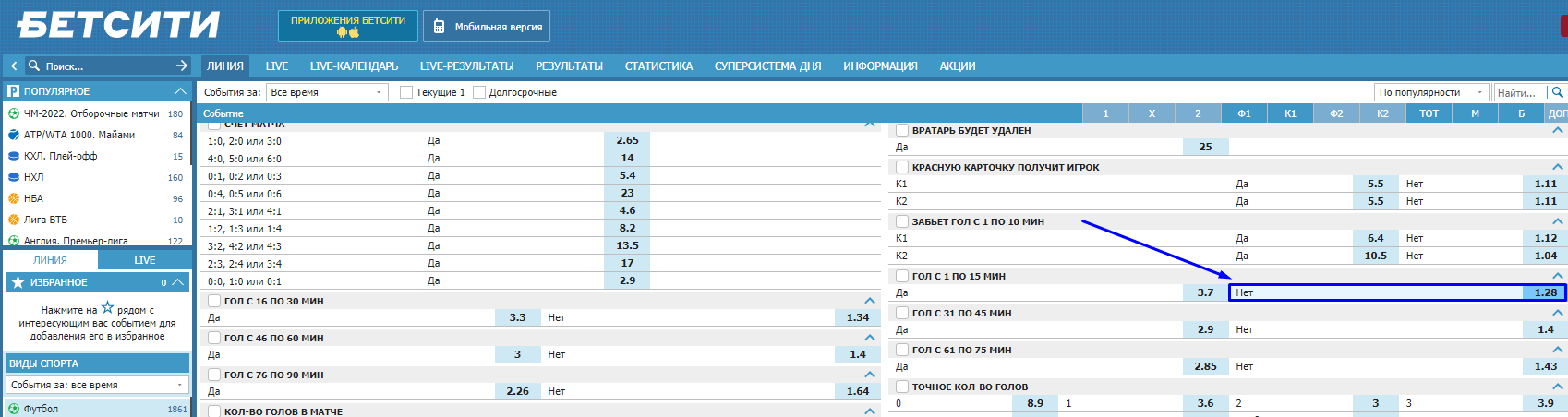Click the Ф1 column header
Viewport: 1568px width, 417px height.
click(x=1244, y=113)
